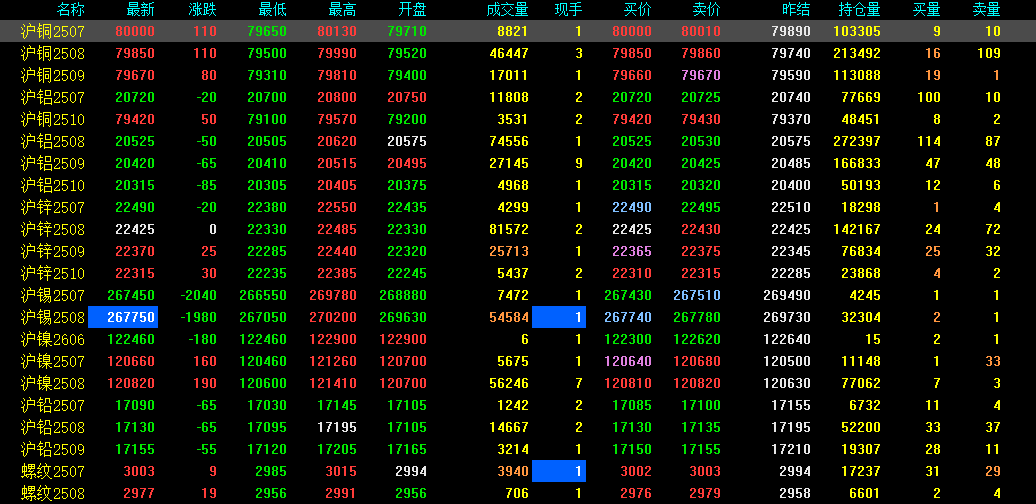Click 沪锡2508 volume value 54584
Screen dimensions: 1036x504
(509, 318)
